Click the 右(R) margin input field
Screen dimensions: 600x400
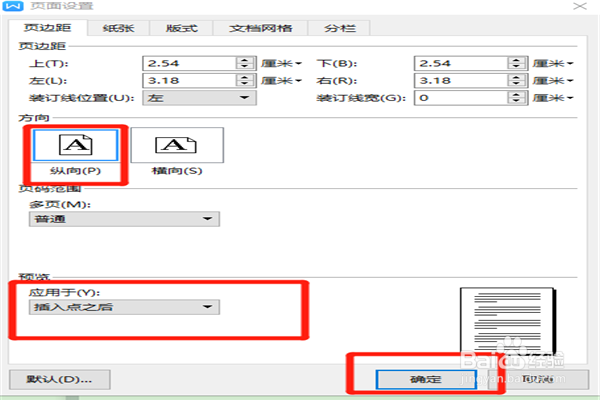click(x=461, y=80)
